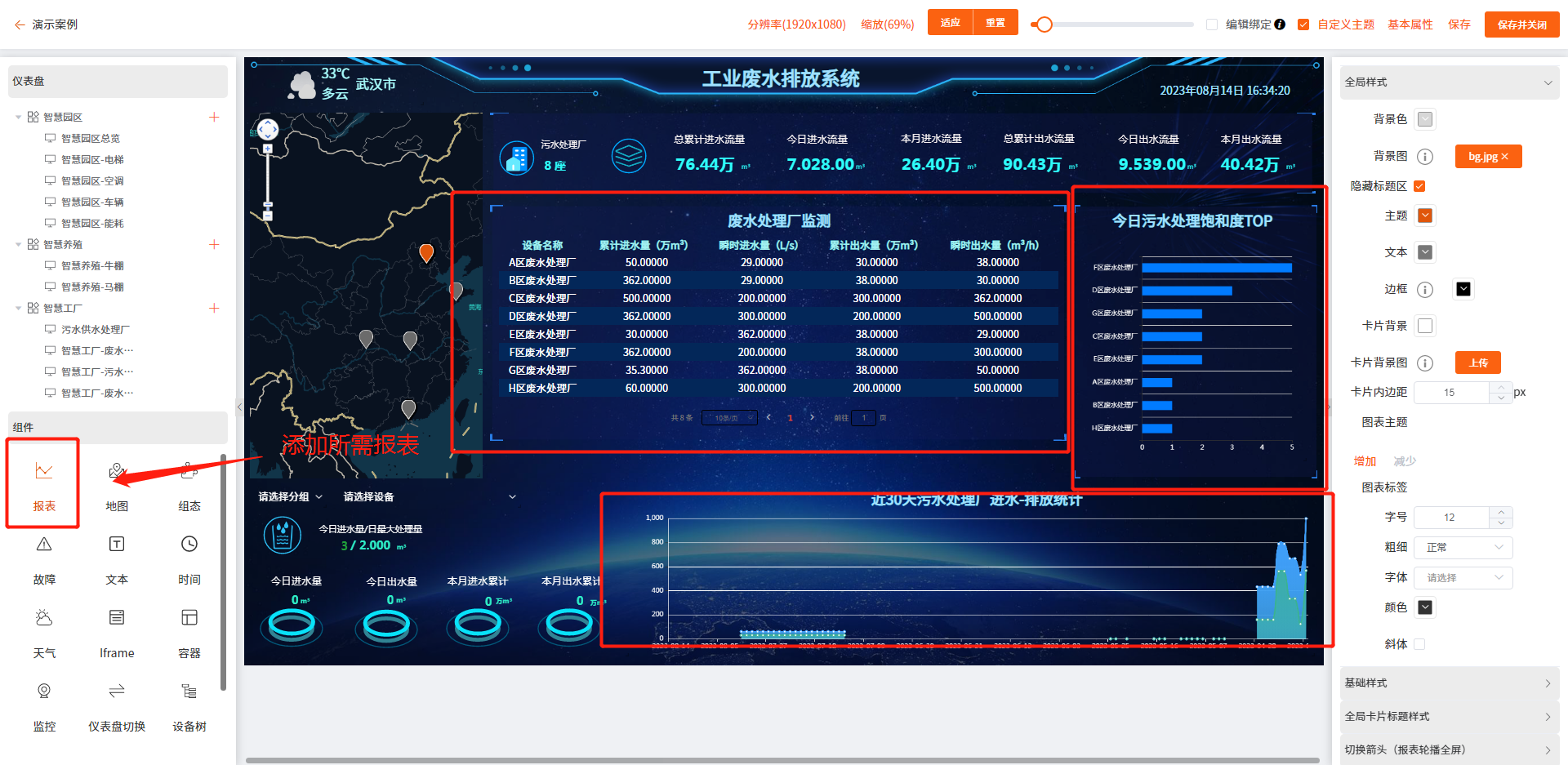
Task: Add dashboard under 智慧养殖 with plus icon
Action: (x=214, y=244)
